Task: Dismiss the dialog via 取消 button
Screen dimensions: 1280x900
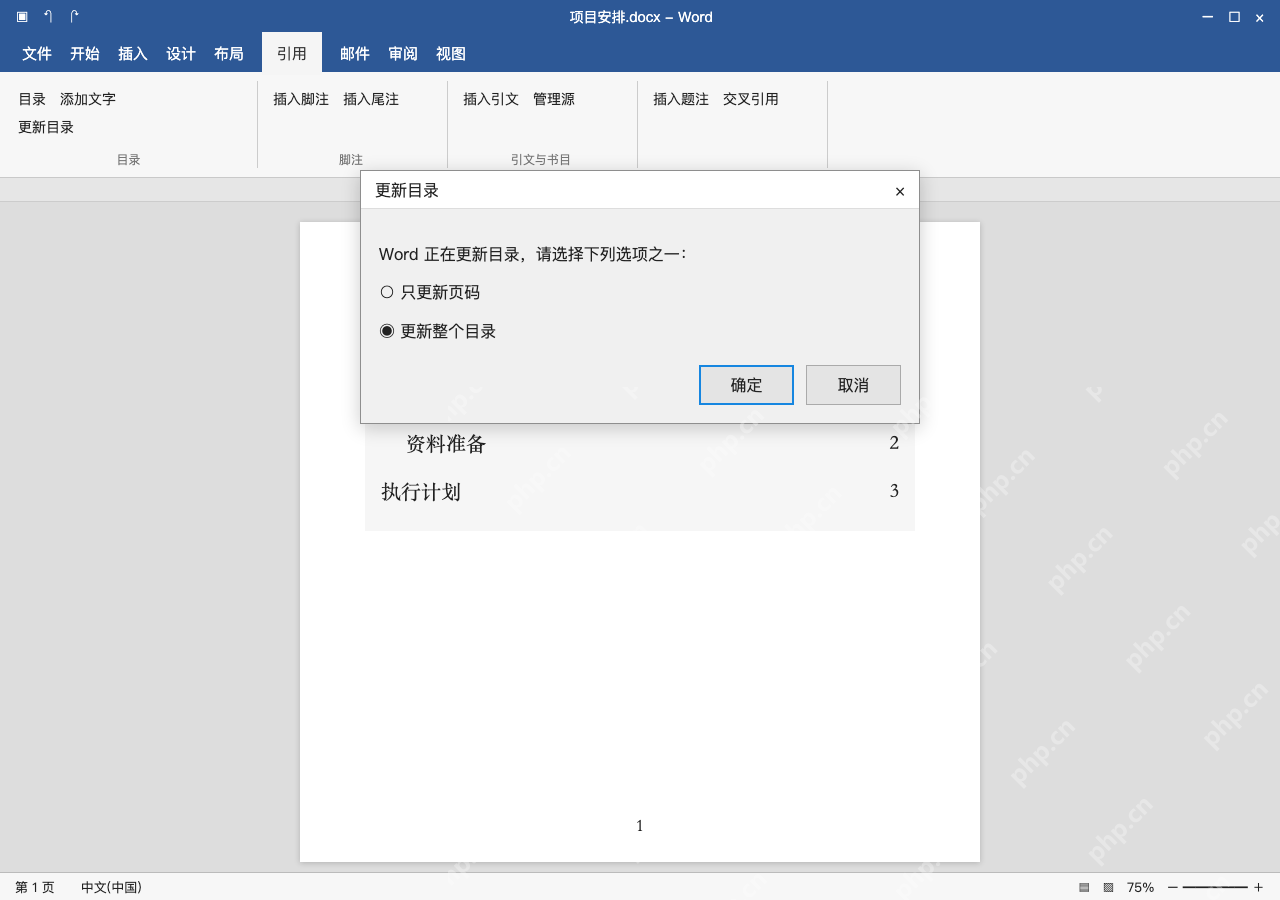Action: tap(853, 385)
